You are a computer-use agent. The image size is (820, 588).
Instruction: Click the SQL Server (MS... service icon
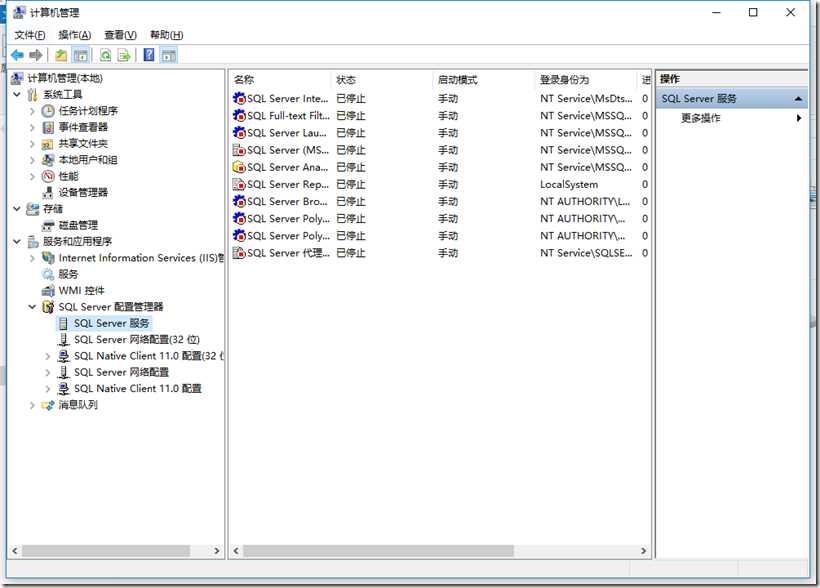point(239,150)
